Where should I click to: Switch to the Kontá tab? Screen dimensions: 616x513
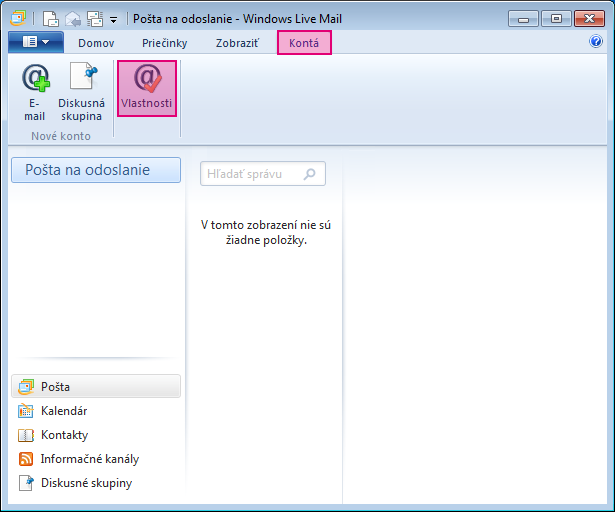tap(304, 42)
